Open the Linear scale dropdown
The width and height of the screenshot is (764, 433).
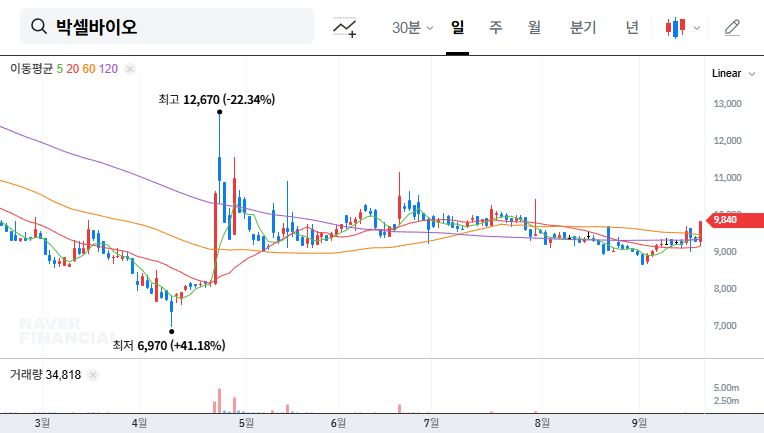point(733,74)
